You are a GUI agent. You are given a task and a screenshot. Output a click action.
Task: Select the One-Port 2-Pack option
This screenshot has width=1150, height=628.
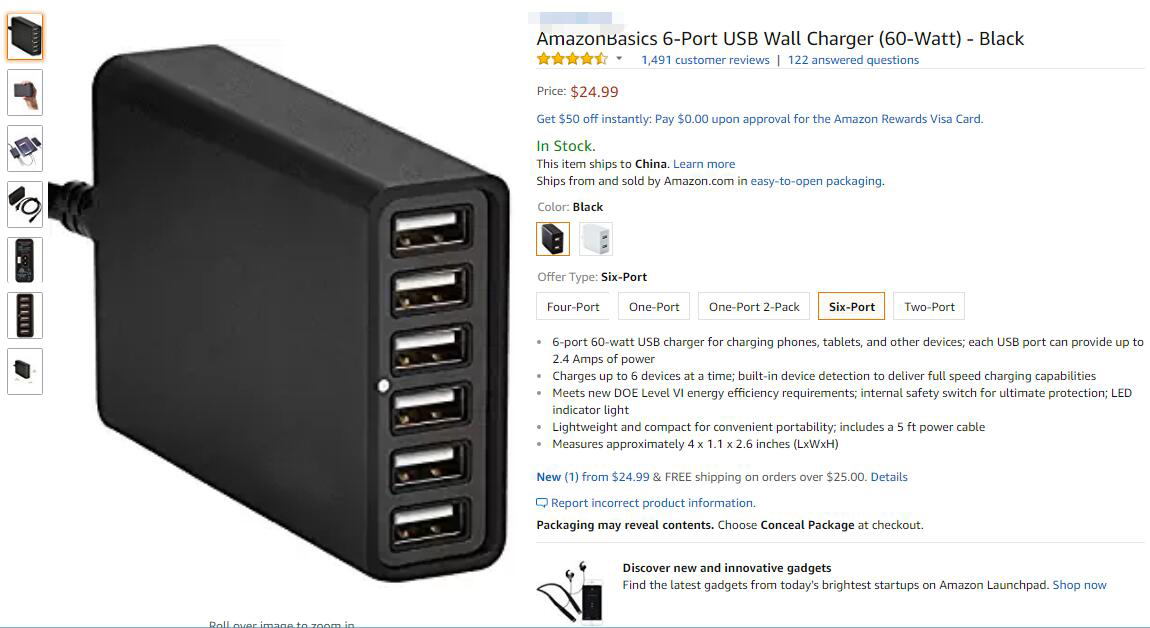(x=754, y=307)
